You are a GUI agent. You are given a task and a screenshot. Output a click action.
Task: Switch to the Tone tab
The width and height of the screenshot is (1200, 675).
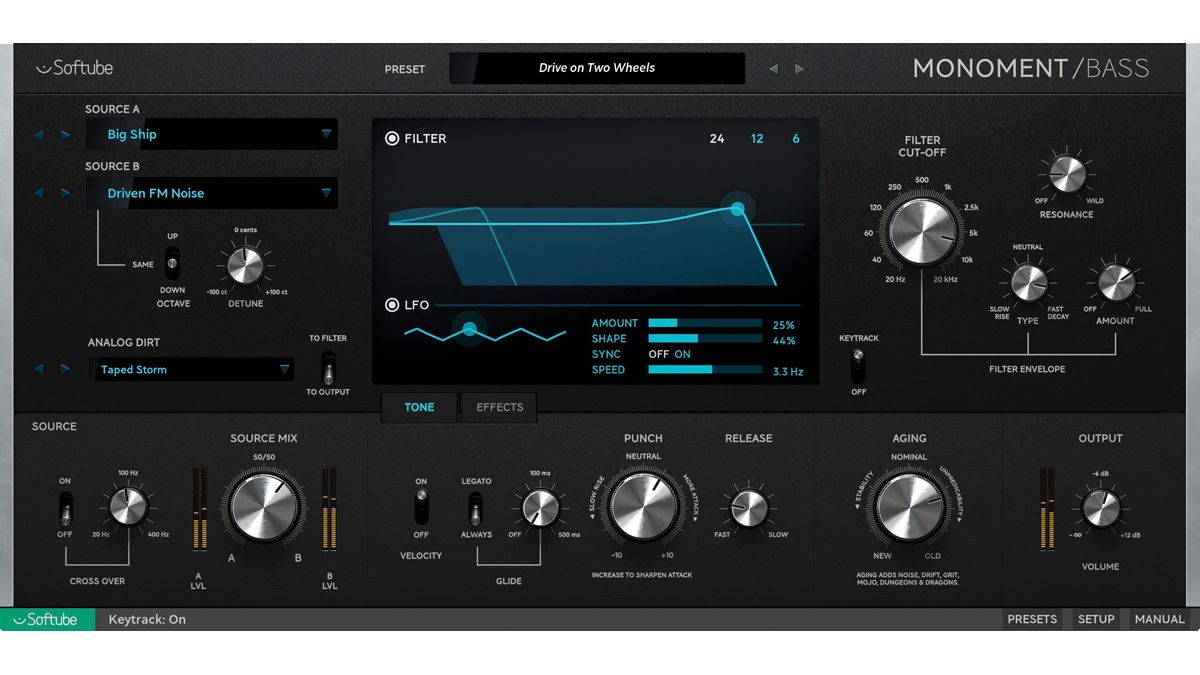(x=419, y=407)
